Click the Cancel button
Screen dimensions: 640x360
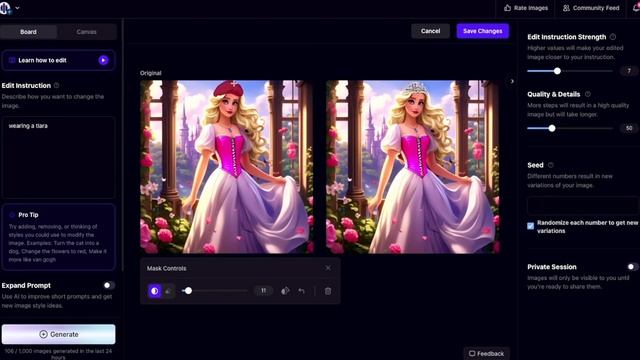pyautogui.click(x=430, y=31)
